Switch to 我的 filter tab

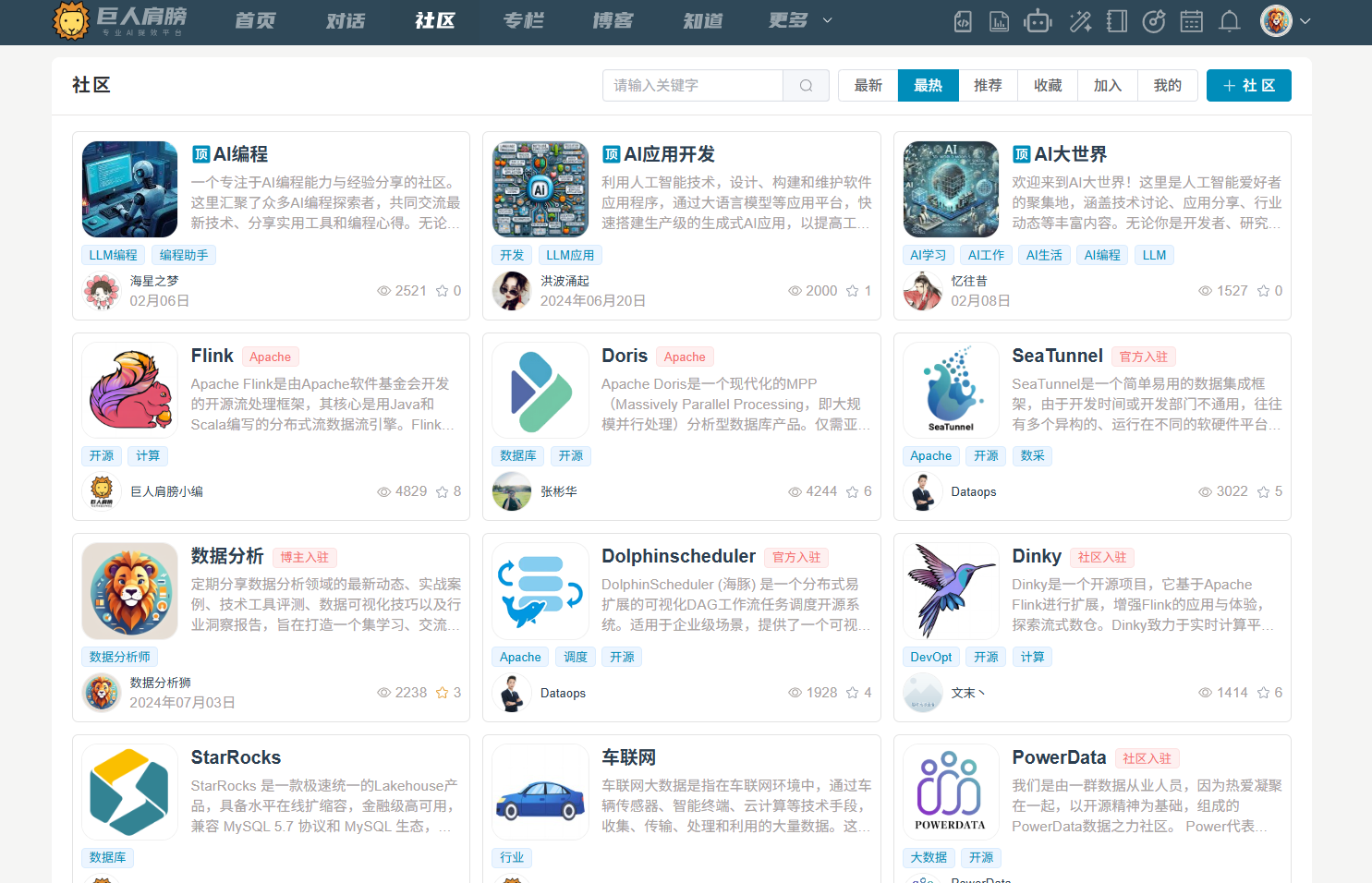(1168, 86)
